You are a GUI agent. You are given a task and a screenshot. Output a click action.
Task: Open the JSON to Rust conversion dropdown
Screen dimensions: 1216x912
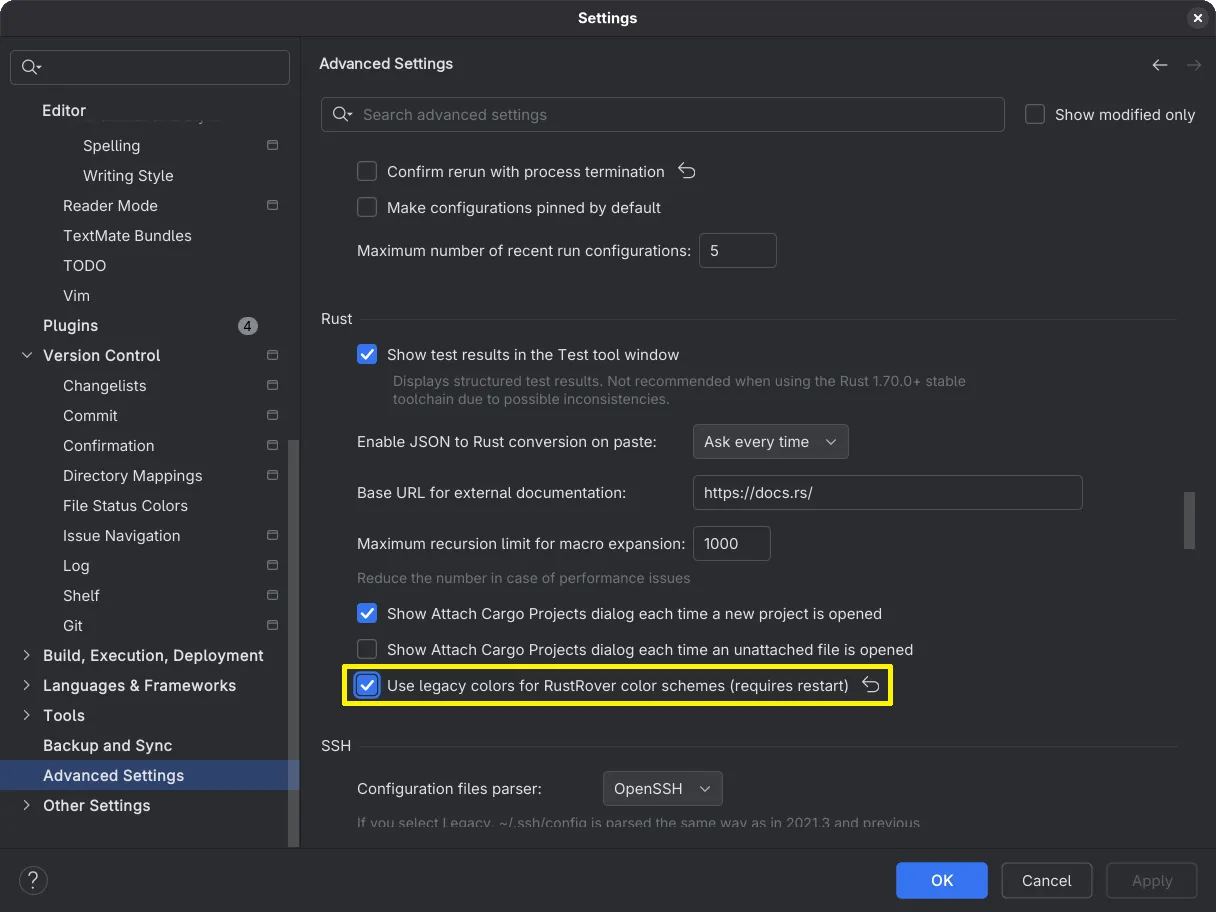click(x=770, y=442)
